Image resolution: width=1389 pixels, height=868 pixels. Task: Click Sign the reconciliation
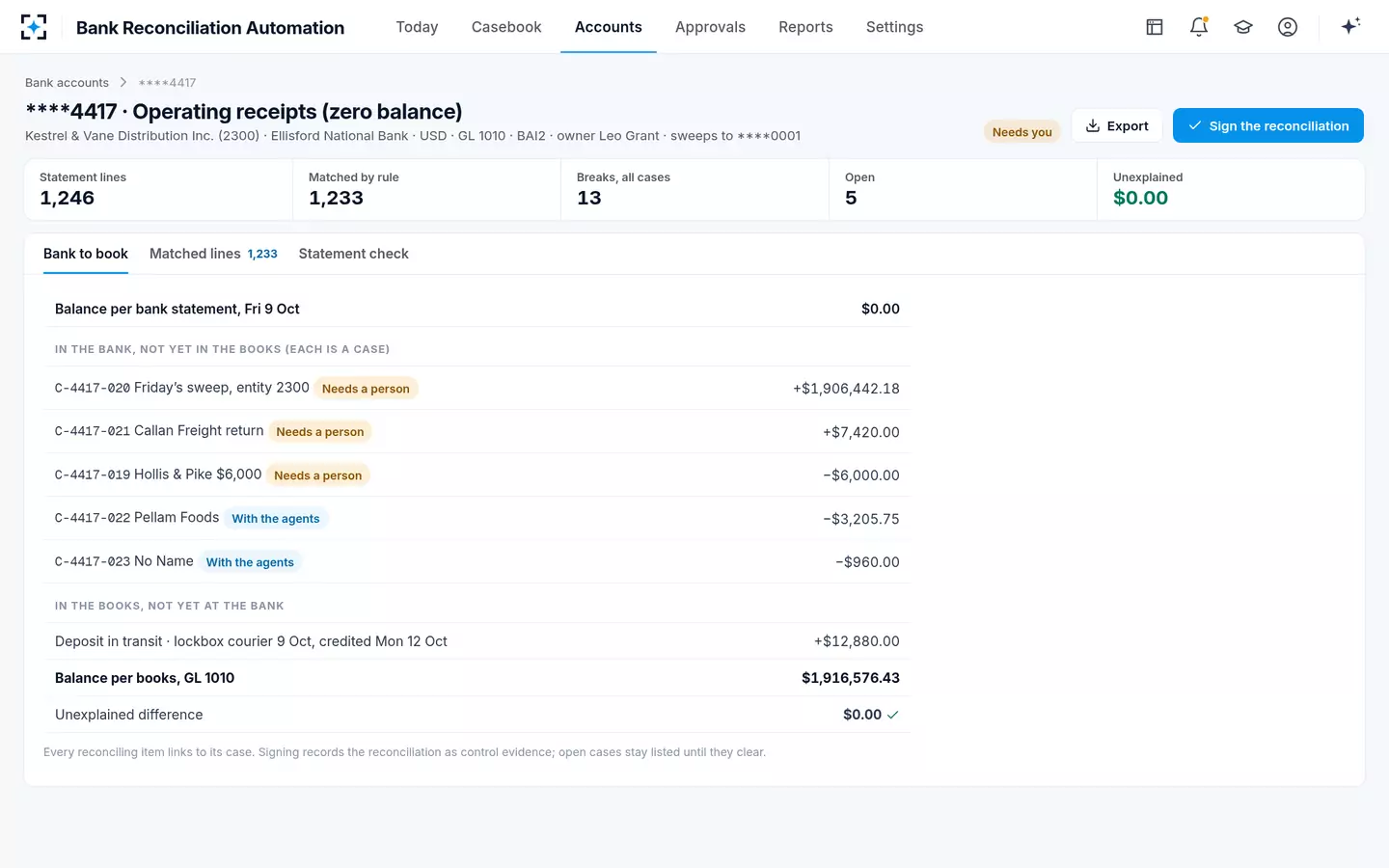pos(1268,125)
